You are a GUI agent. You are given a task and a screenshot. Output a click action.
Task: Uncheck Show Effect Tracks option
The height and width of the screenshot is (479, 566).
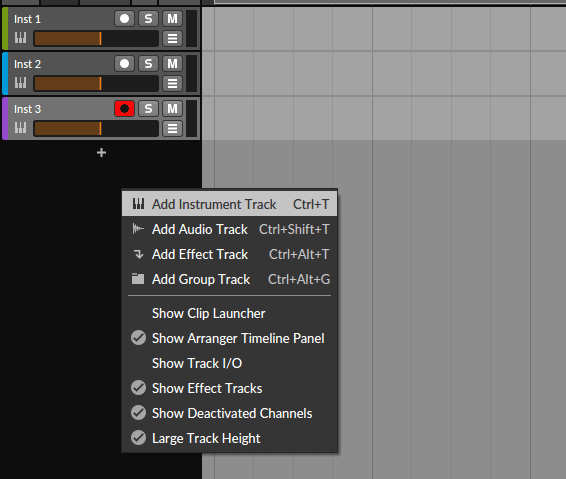click(230, 388)
